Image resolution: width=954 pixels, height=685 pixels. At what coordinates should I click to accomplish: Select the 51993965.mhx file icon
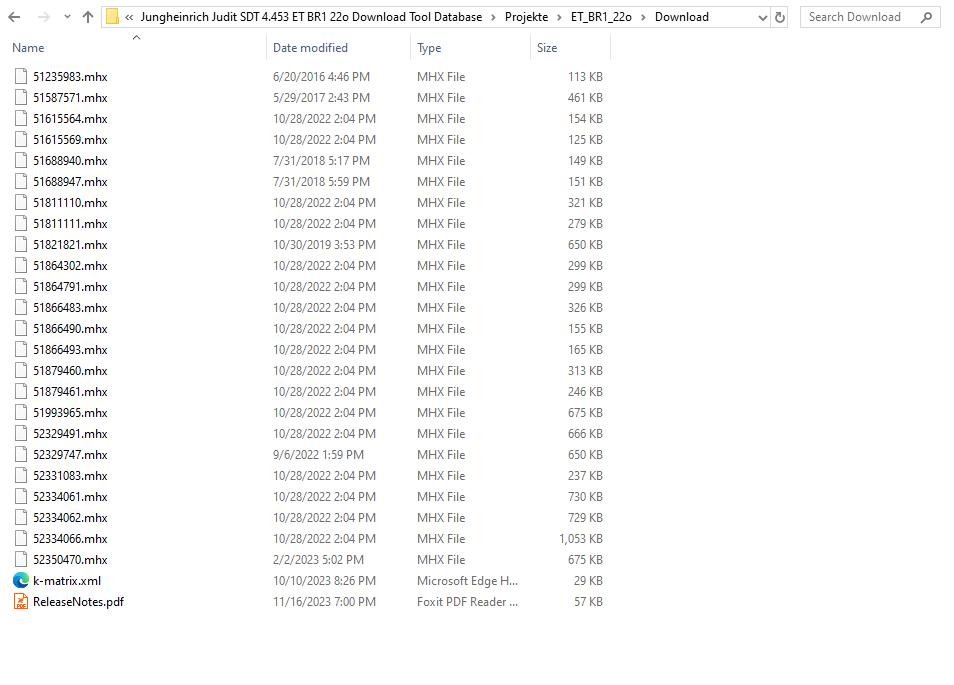pos(21,412)
